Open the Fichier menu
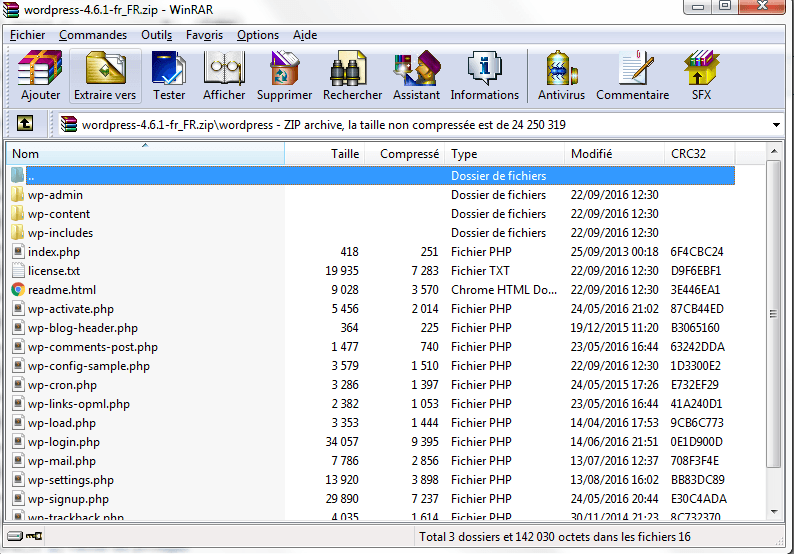The width and height of the screenshot is (794, 554). (x=27, y=35)
